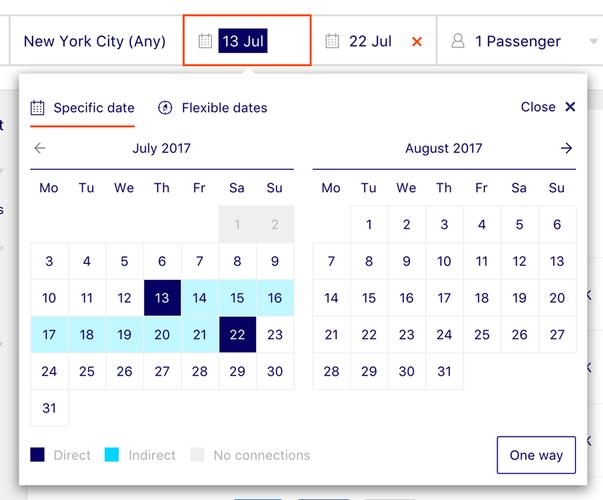Pick July 27 in the calendar
The height and width of the screenshot is (500, 603).
tap(162, 371)
